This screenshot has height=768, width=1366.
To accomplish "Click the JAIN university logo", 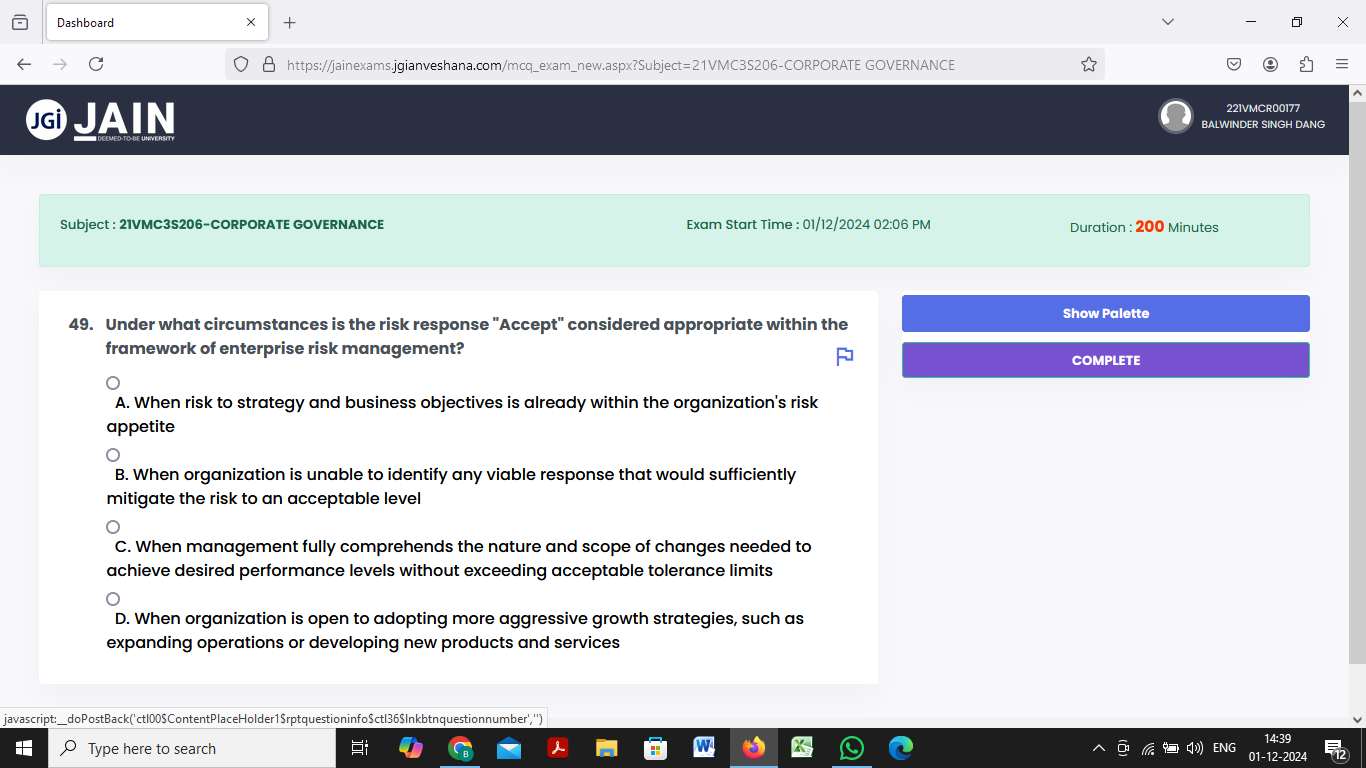I will pos(100,119).
